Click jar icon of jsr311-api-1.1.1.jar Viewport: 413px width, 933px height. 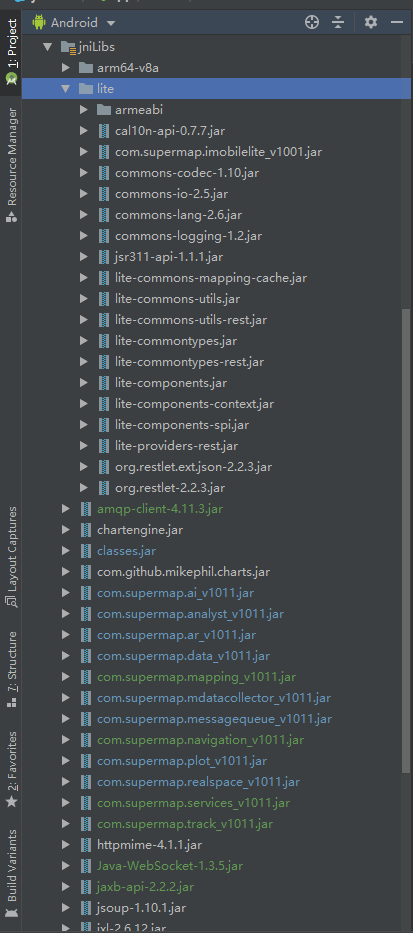104,256
